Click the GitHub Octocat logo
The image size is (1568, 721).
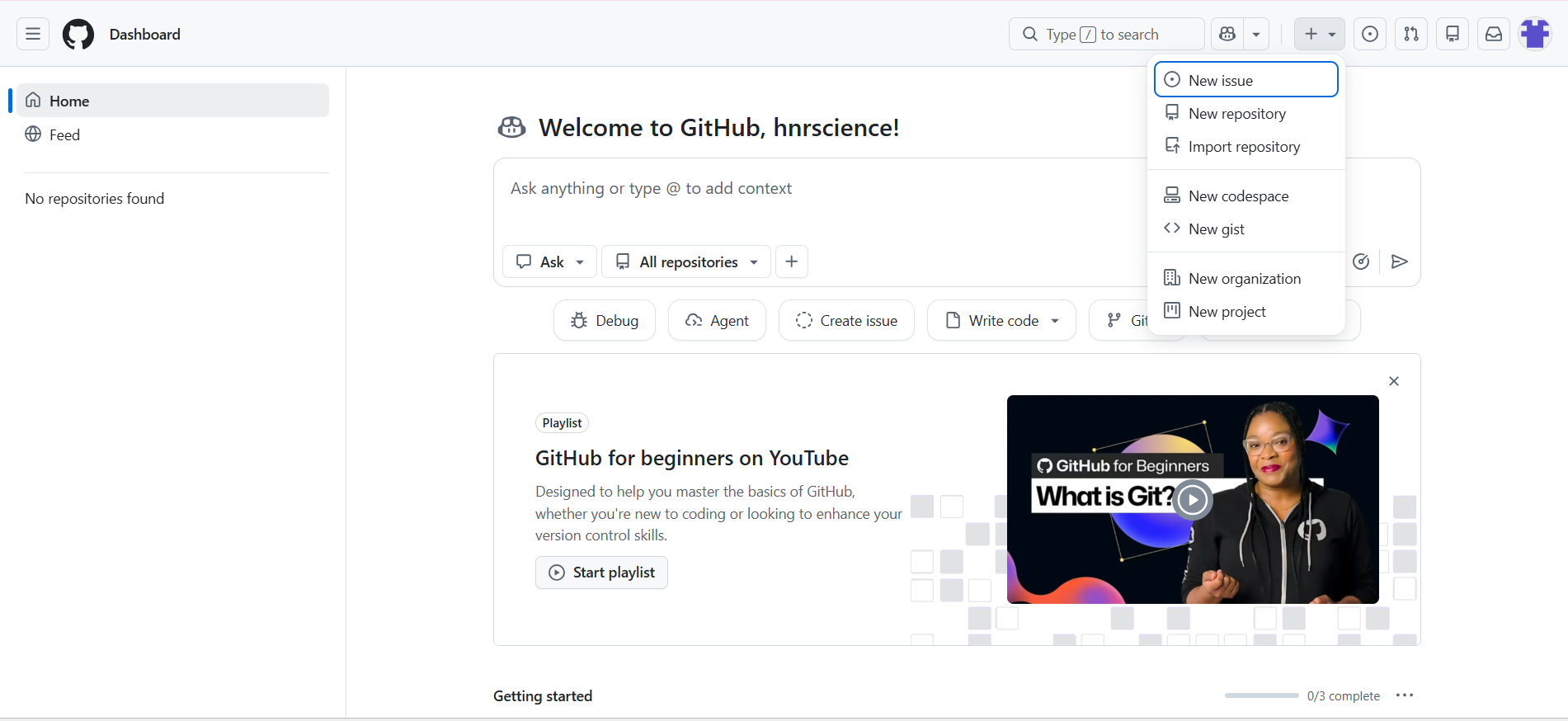(x=78, y=34)
